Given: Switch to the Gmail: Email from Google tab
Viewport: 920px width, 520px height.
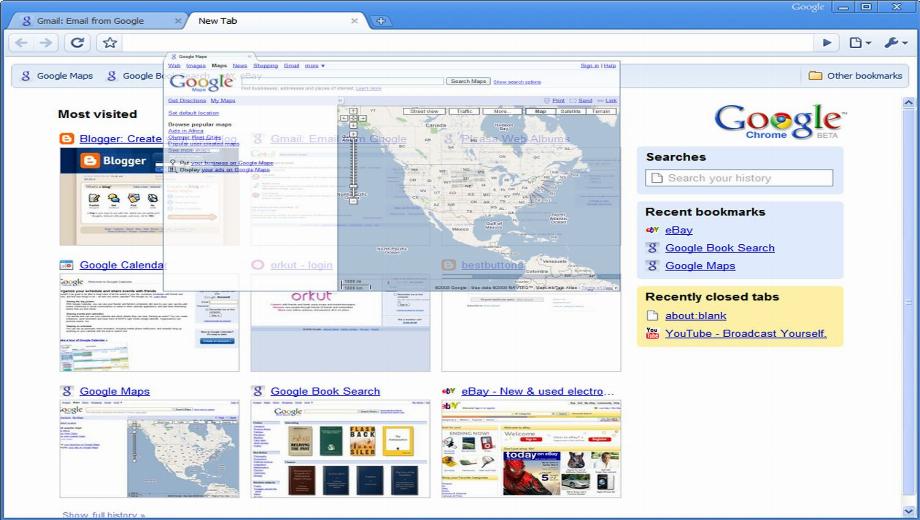Looking at the screenshot, I should 96,21.
